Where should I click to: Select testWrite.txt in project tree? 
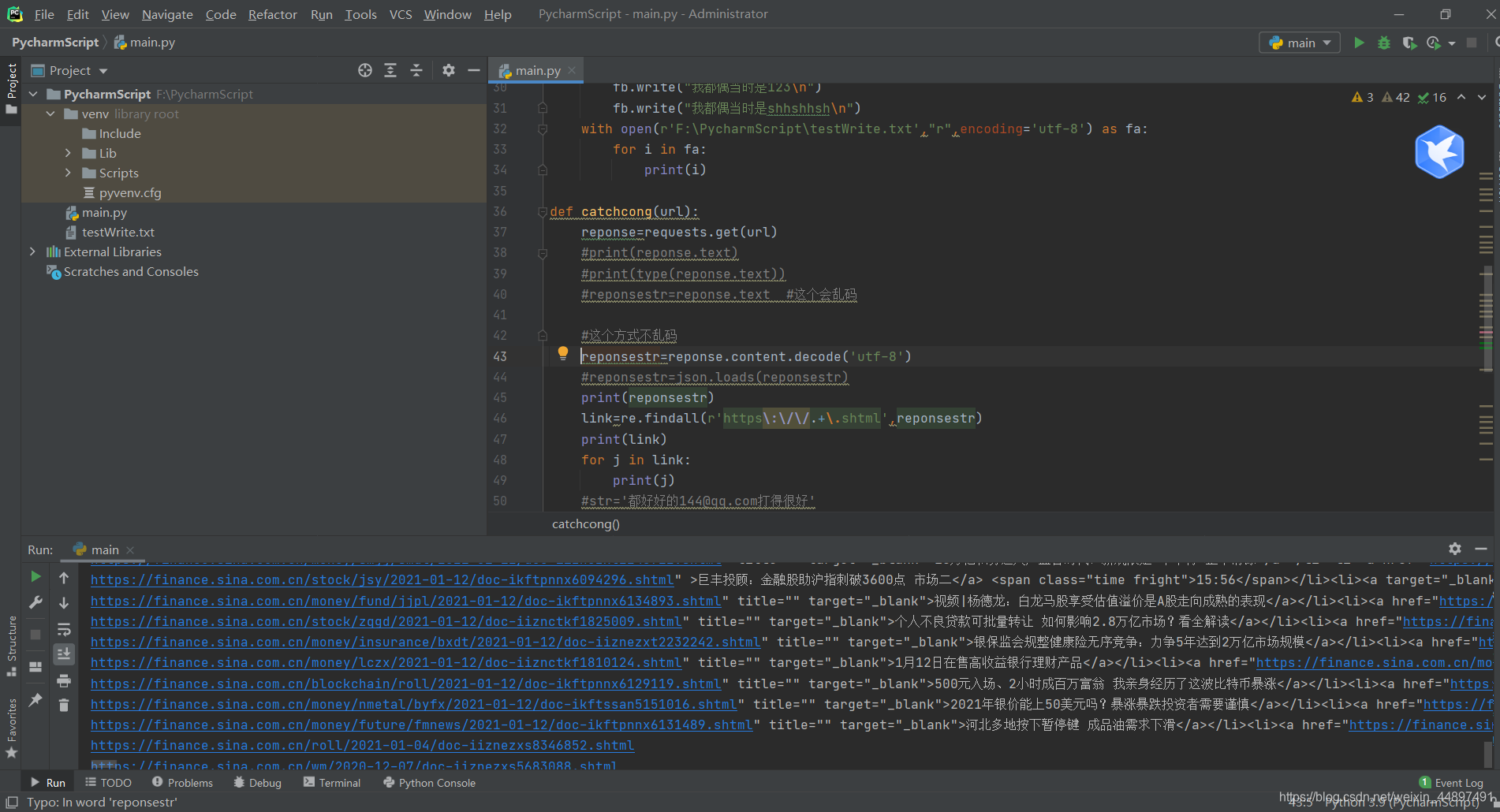(118, 232)
